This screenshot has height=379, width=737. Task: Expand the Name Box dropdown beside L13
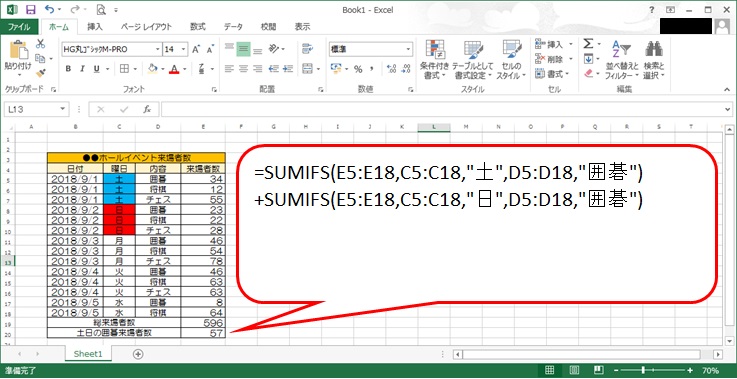pyautogui.click(x=64, y=109)
